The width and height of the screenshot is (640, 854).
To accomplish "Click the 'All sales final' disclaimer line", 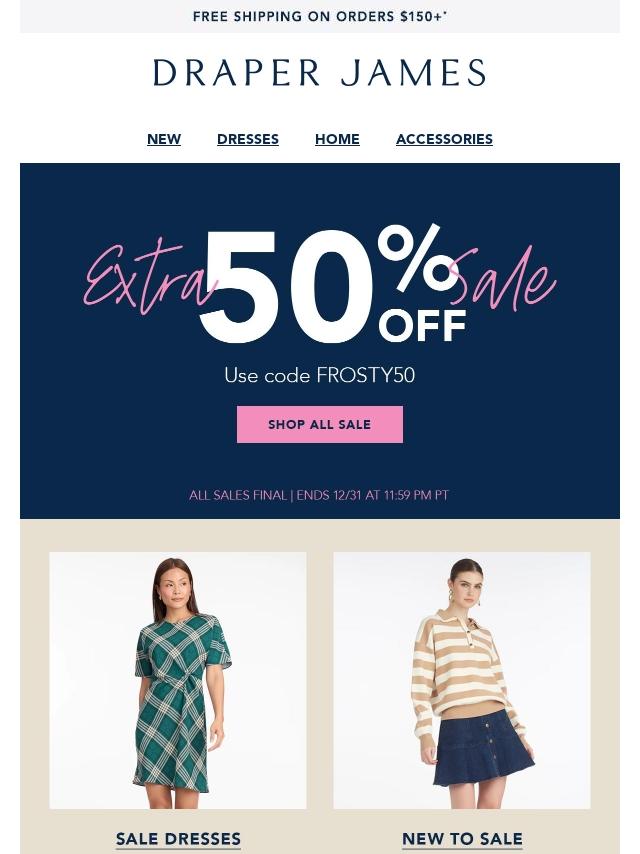I will click(319, 495).
